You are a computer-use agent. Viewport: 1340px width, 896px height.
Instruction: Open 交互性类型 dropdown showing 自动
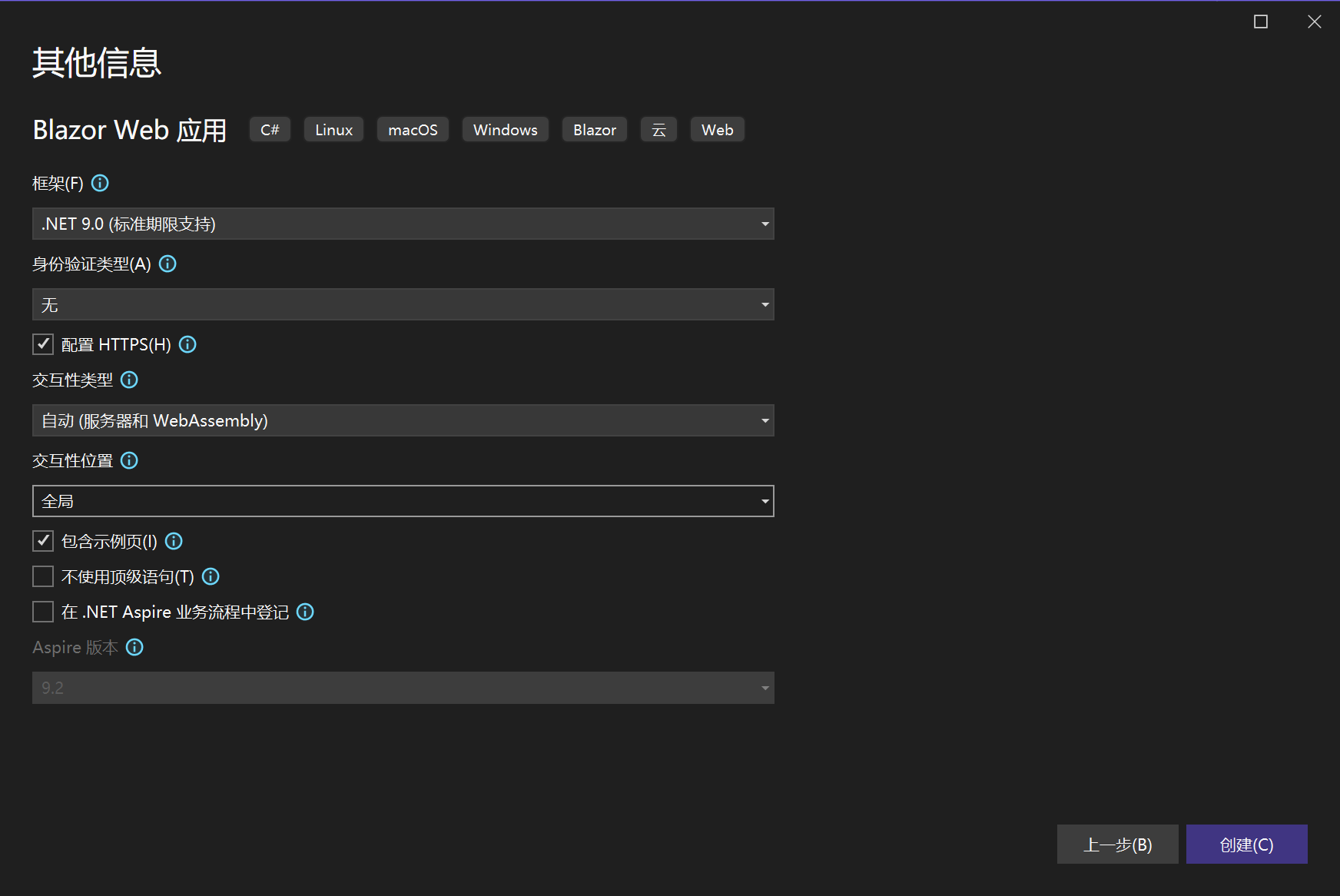pos(403,420)
